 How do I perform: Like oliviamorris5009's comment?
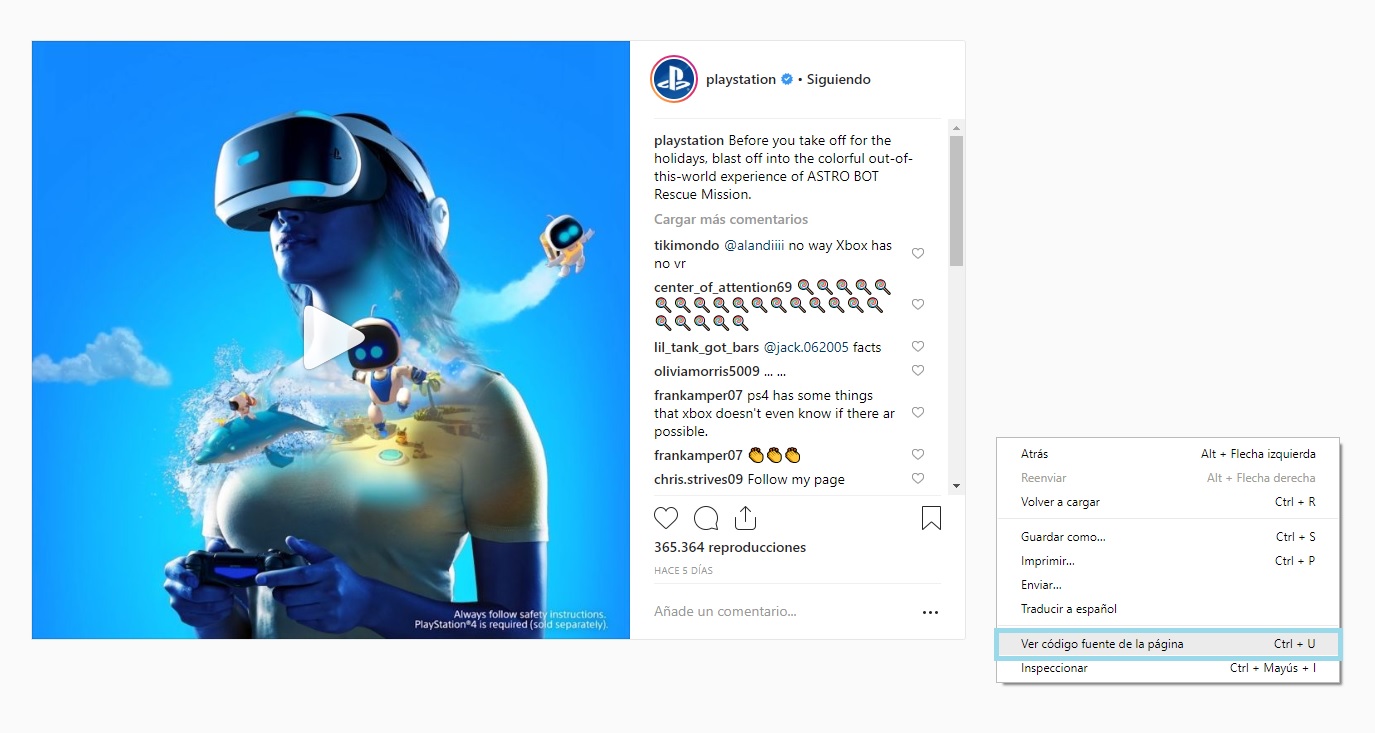click(918, 371)
